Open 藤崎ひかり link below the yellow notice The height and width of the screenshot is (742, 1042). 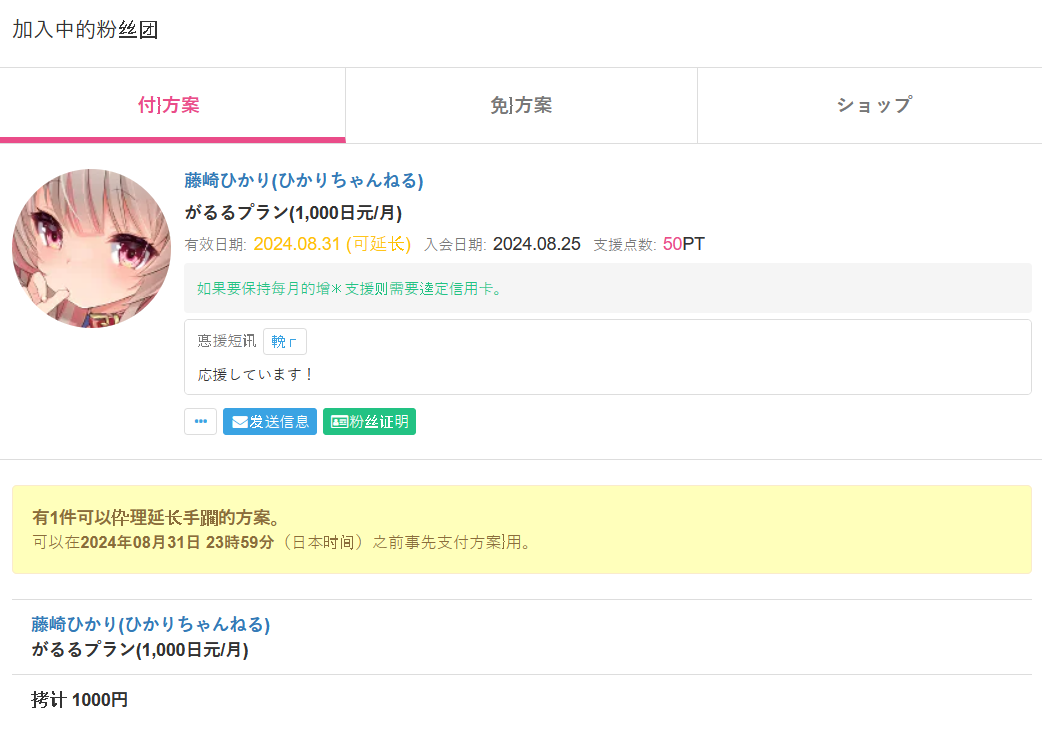pyautogui.click(x=150, y=624)
